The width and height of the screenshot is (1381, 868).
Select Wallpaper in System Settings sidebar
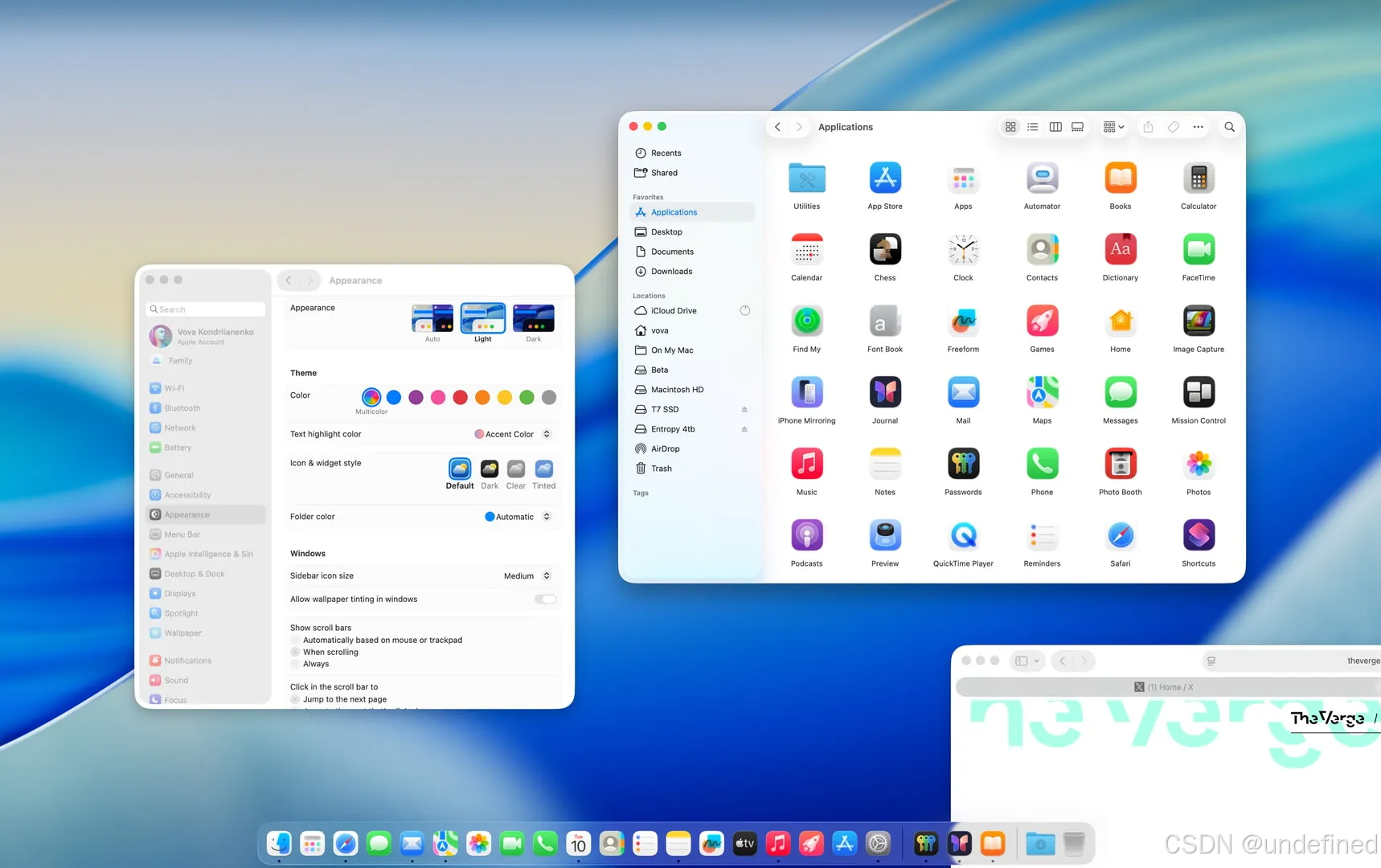tap(182, 633)
